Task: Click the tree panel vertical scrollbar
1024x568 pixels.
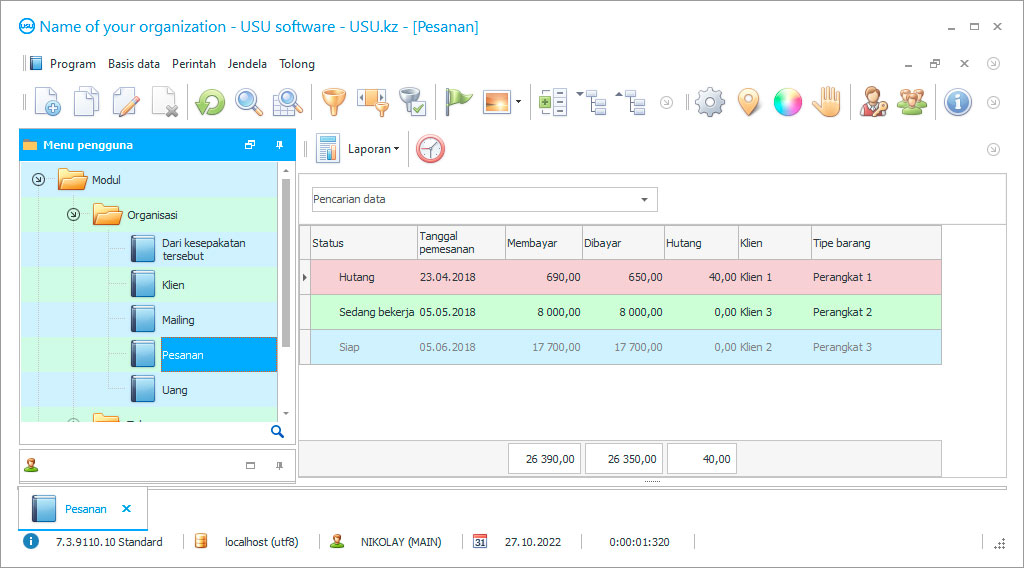Action: click(286, 262)
